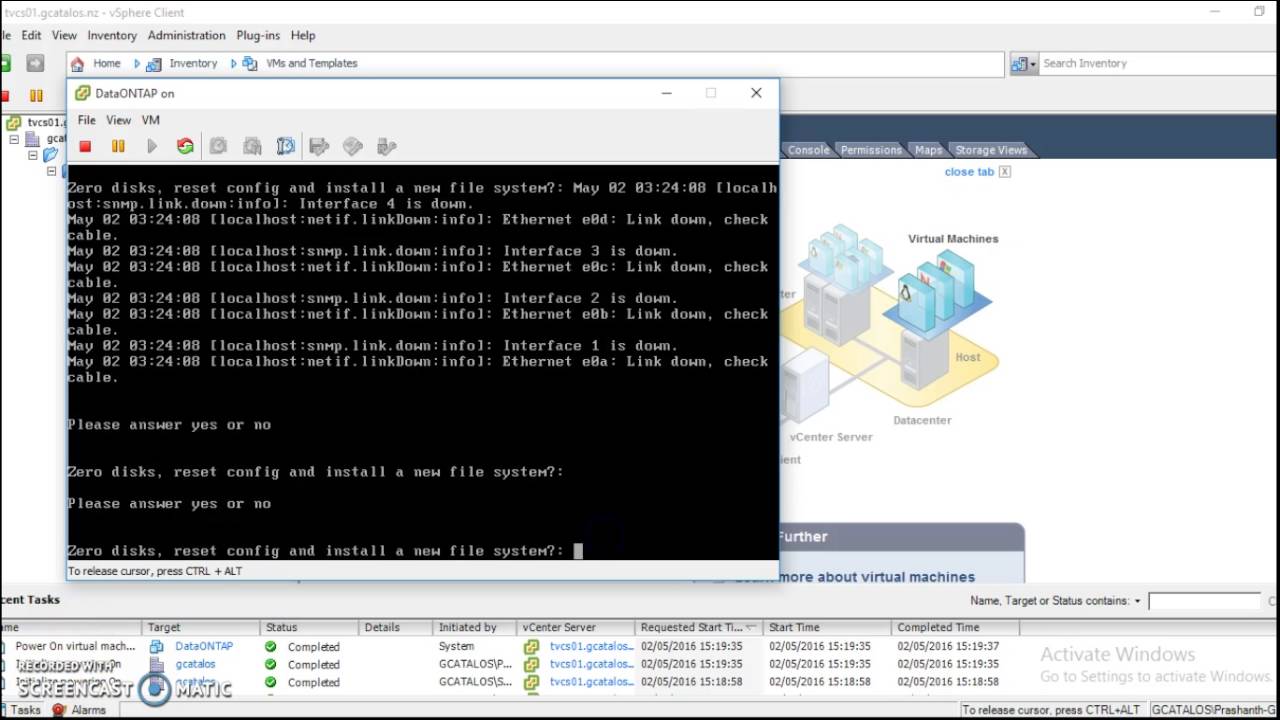Select the 'Power On virtual mach...' task row
The width and height of the screenshot is (1280, 720).
(510, 647)
